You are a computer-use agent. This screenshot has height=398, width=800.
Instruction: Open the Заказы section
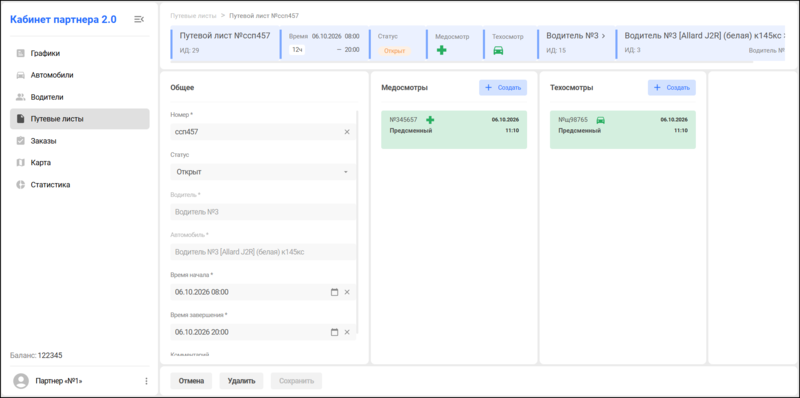point(80,141)
